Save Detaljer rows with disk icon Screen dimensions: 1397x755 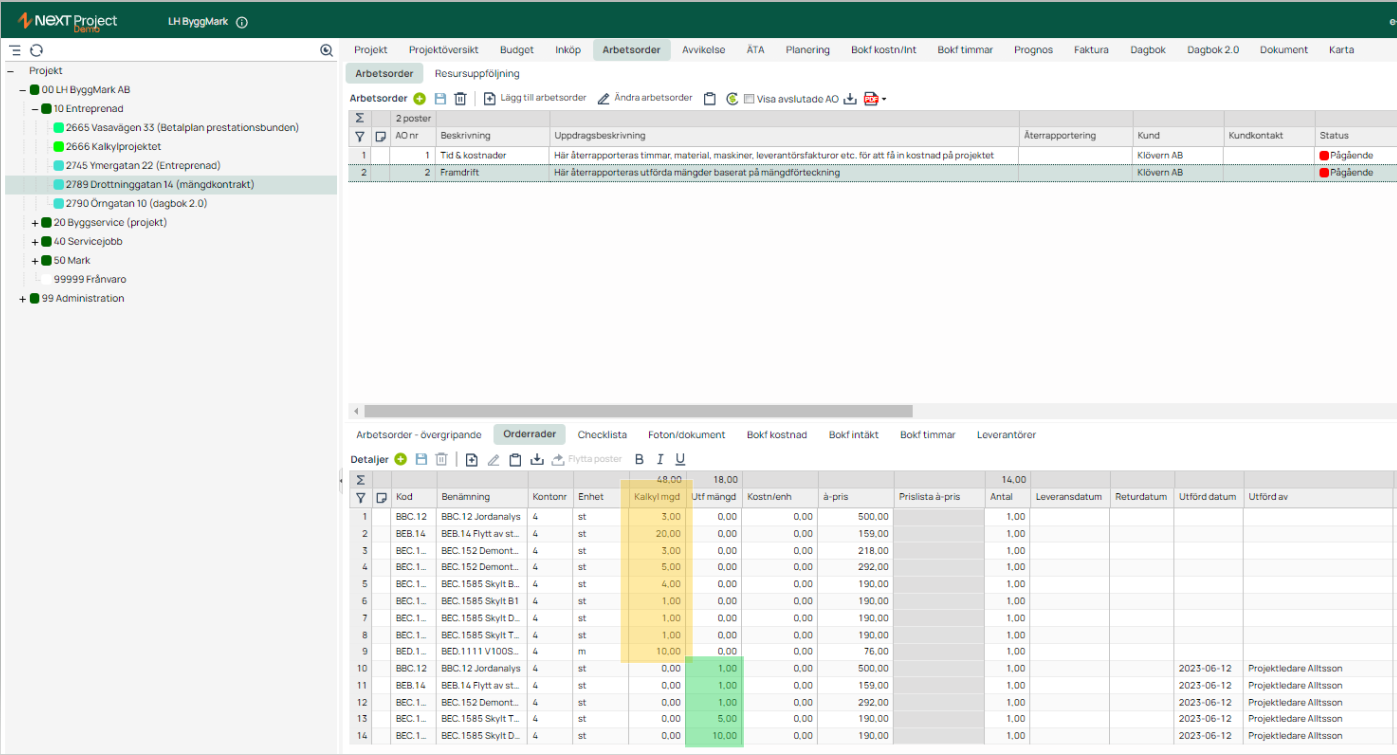(x=421, y=459)
